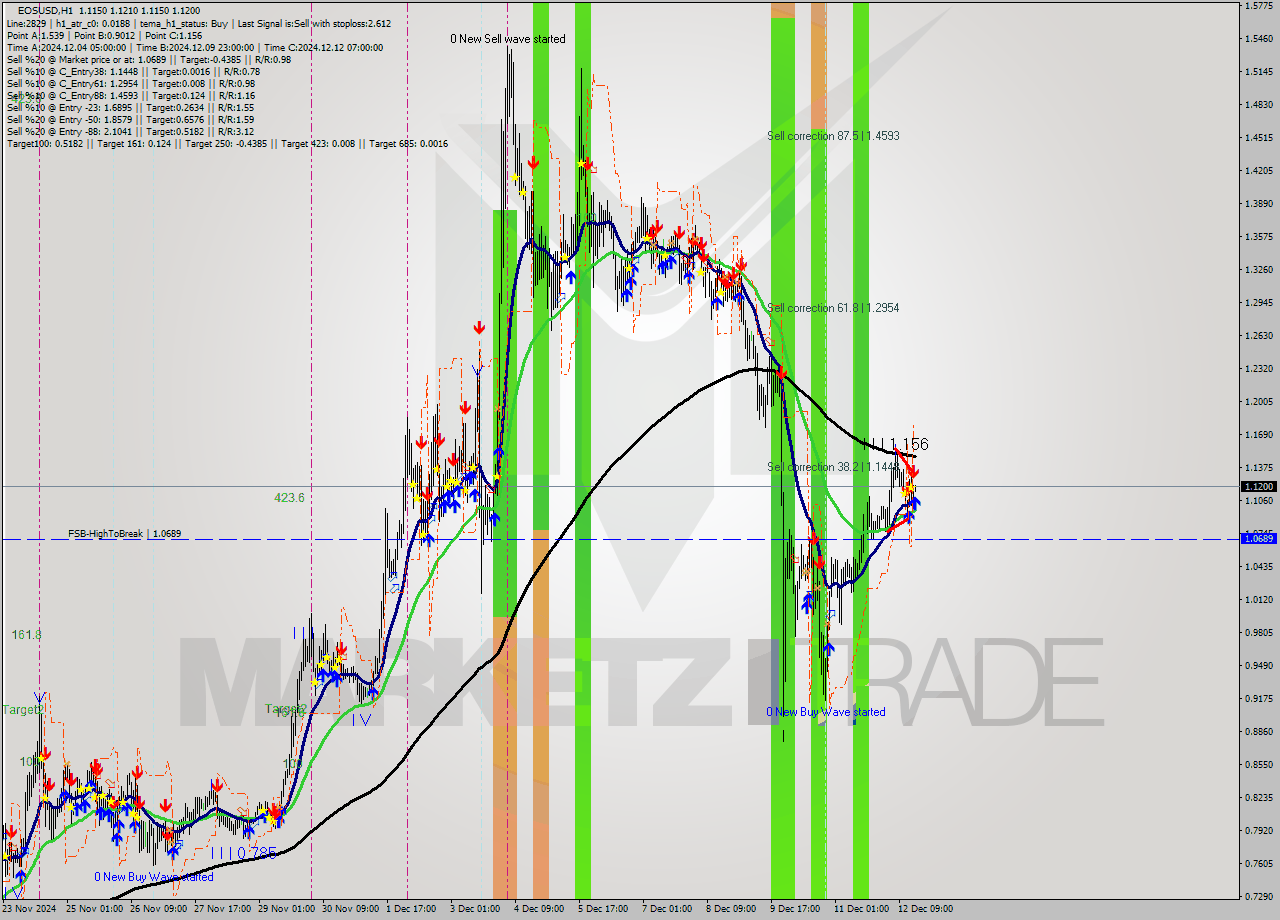Click the blue 1.0689 price tag
1280x920 pixels.
[1258, 538]
